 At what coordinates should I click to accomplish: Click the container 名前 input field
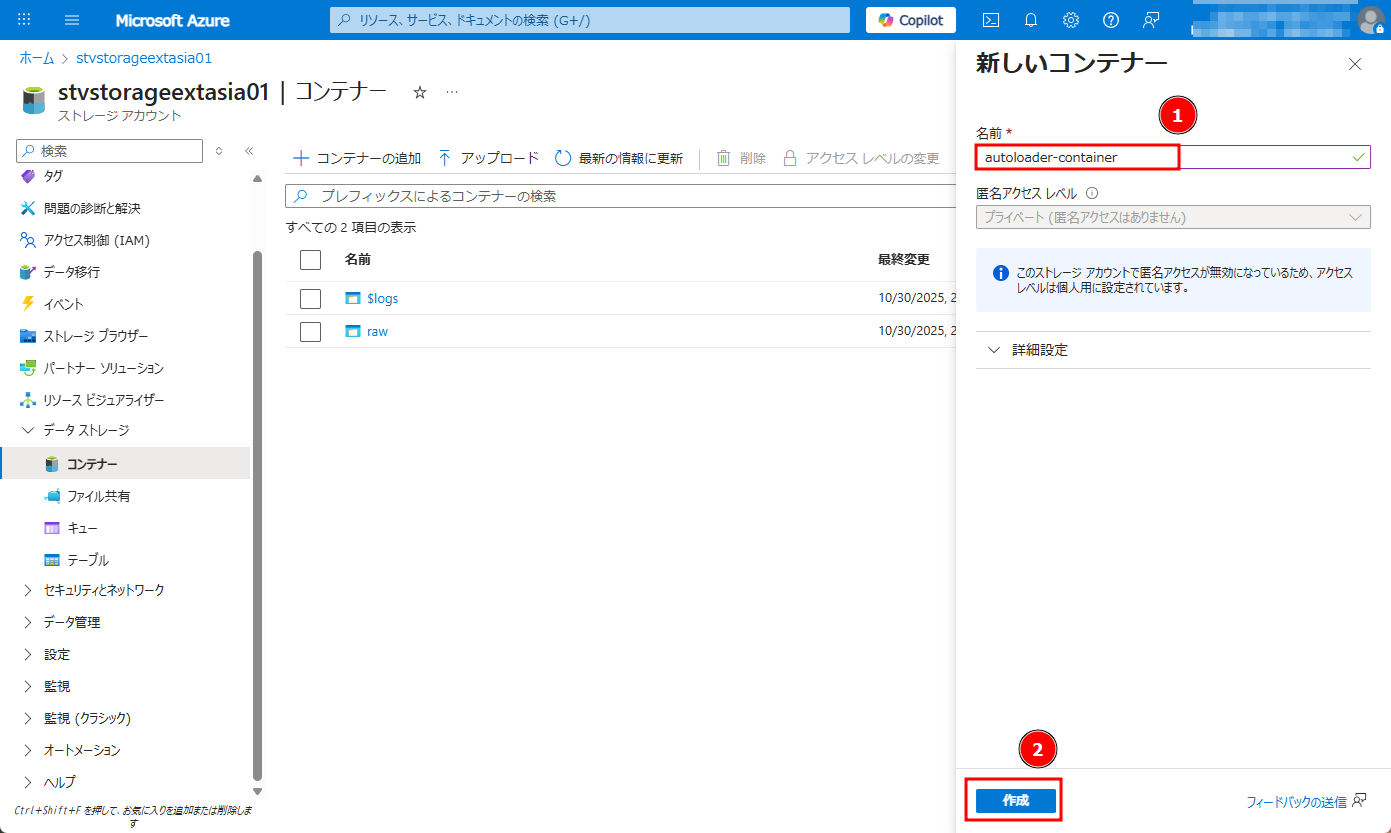1170,157
